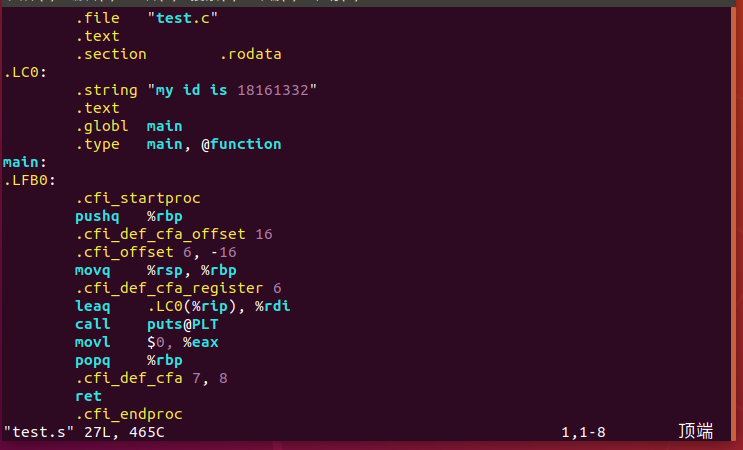
Task: Place cursor on .rodata section name
Action: 255,54
